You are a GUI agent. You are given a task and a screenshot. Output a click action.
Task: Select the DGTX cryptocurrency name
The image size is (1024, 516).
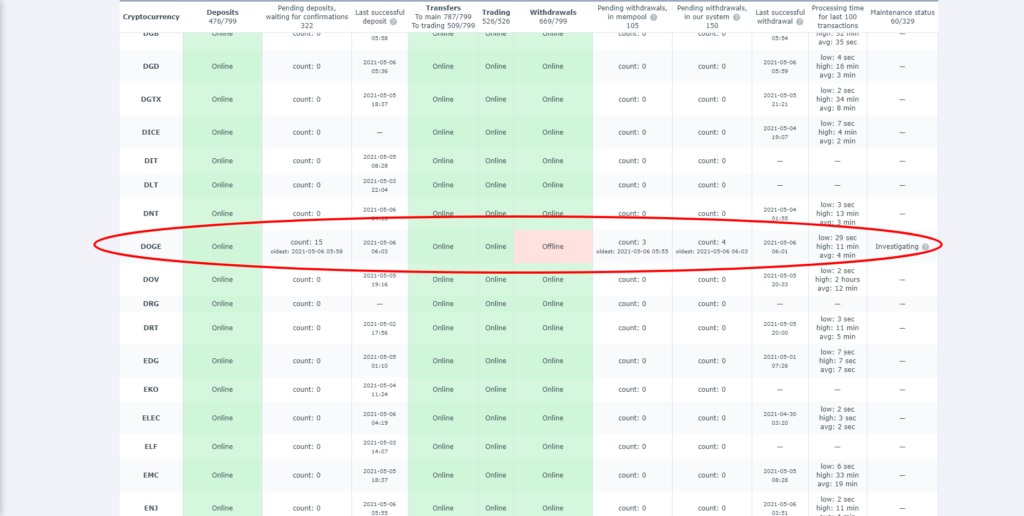click(x=151, y=99)
